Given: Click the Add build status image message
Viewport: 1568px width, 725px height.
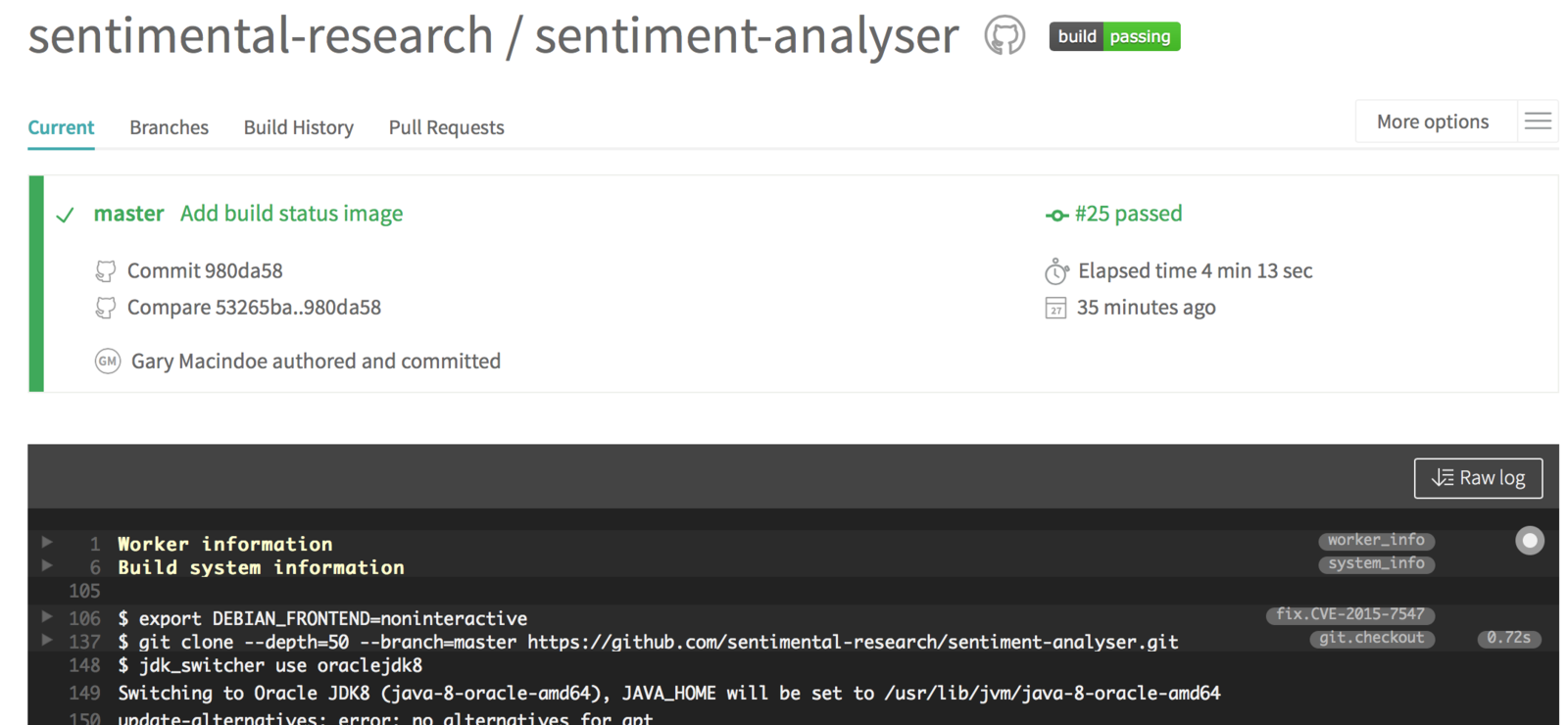Looking at the screenshot, I should pyautogui.click(x=292, y=214).
